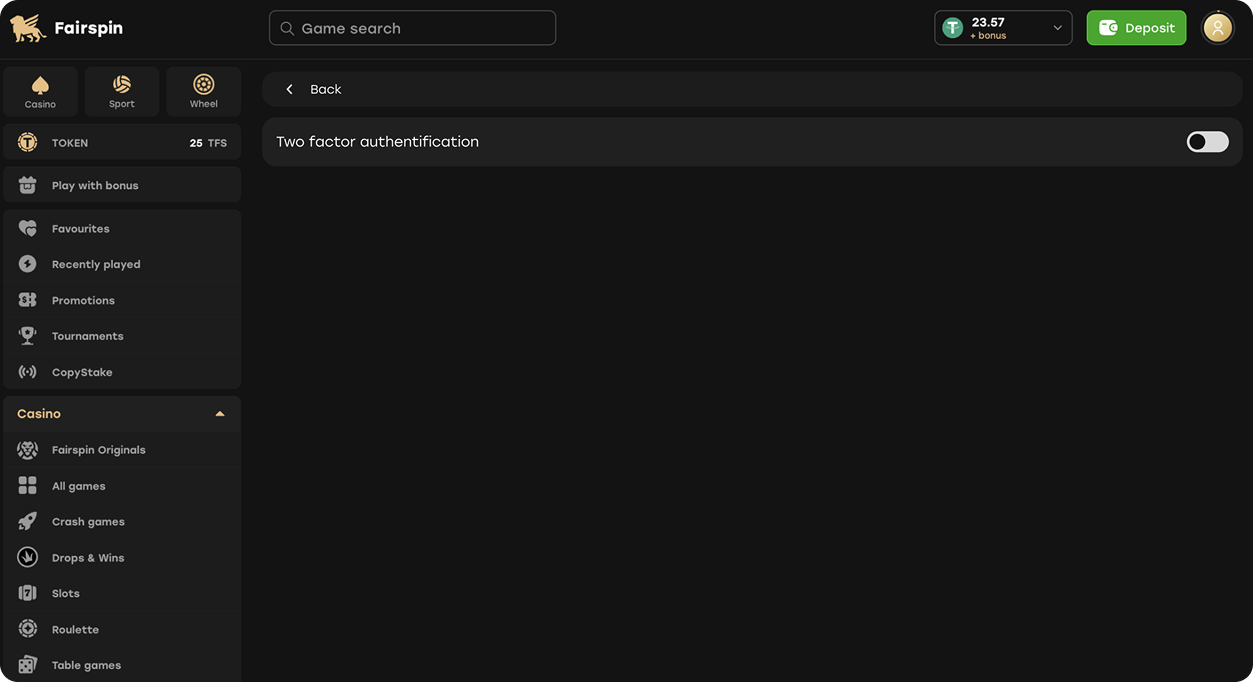This screenshot has width=1253, height=682.
Task: Open the Play with bonus gift icon
Action: tap(28, 185)
